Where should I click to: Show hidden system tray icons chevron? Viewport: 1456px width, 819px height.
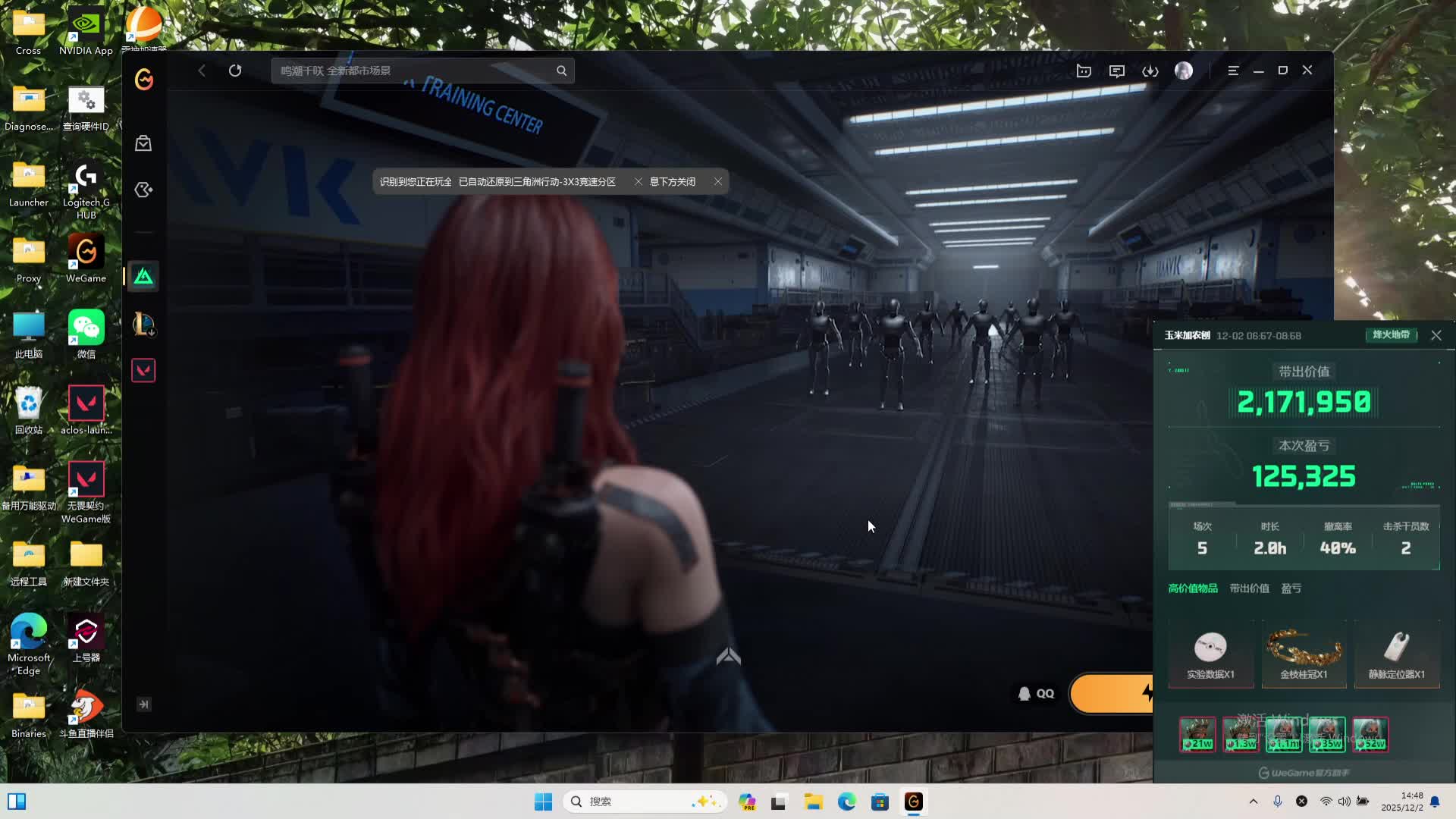pos(1254,802)
